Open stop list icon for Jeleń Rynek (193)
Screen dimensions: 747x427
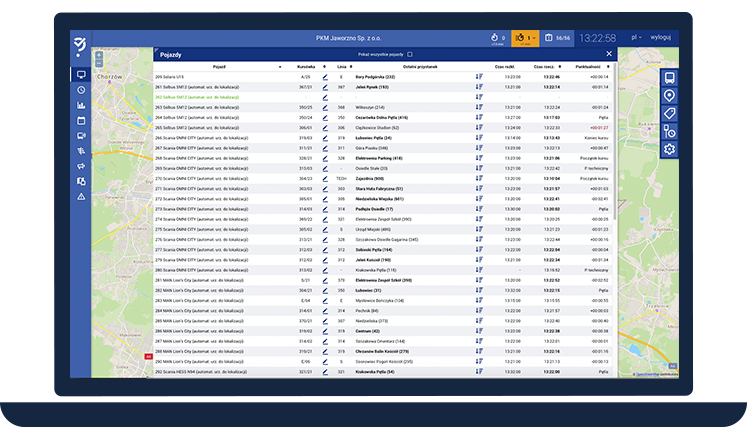pyautogui.click(x=479, y=87)
